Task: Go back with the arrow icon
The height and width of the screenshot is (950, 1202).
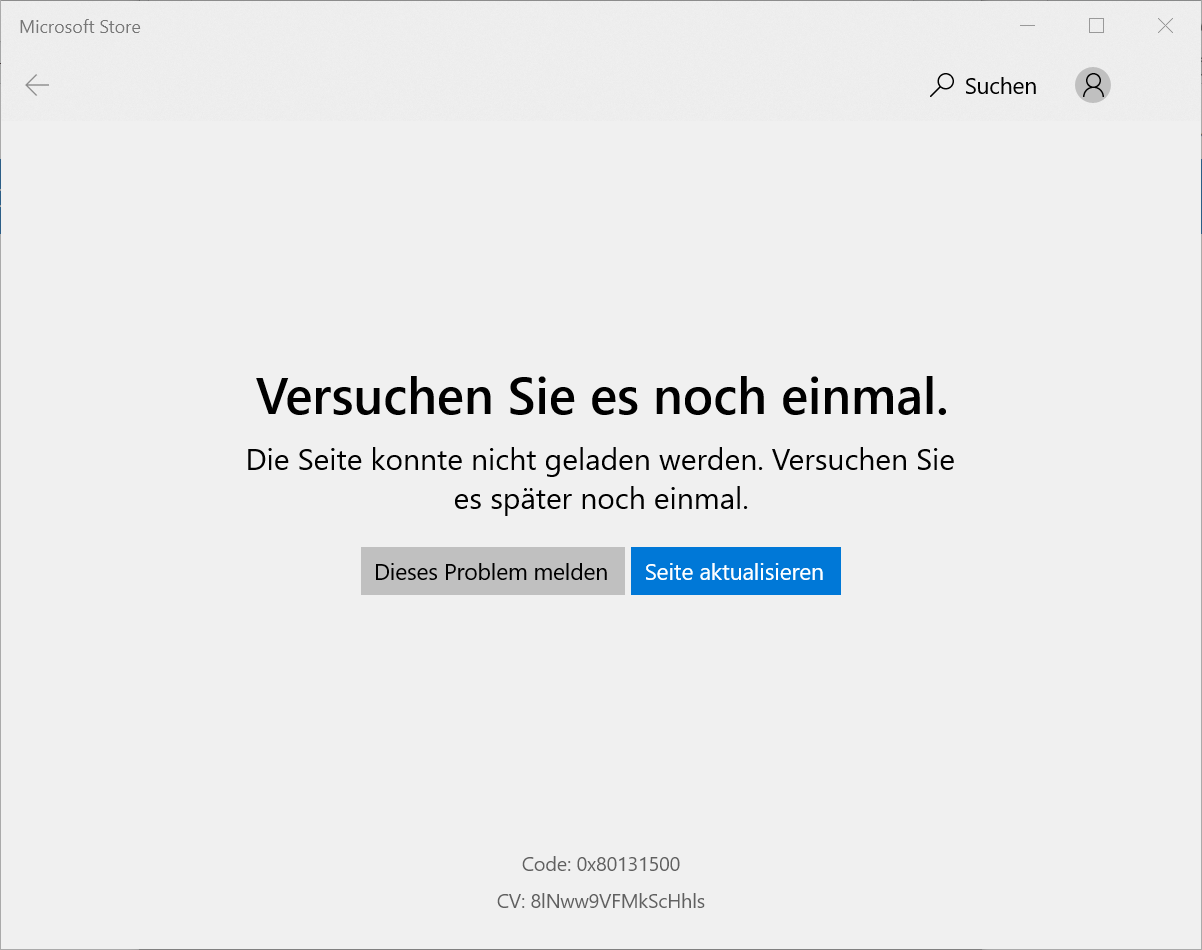Action: (37, 85)
